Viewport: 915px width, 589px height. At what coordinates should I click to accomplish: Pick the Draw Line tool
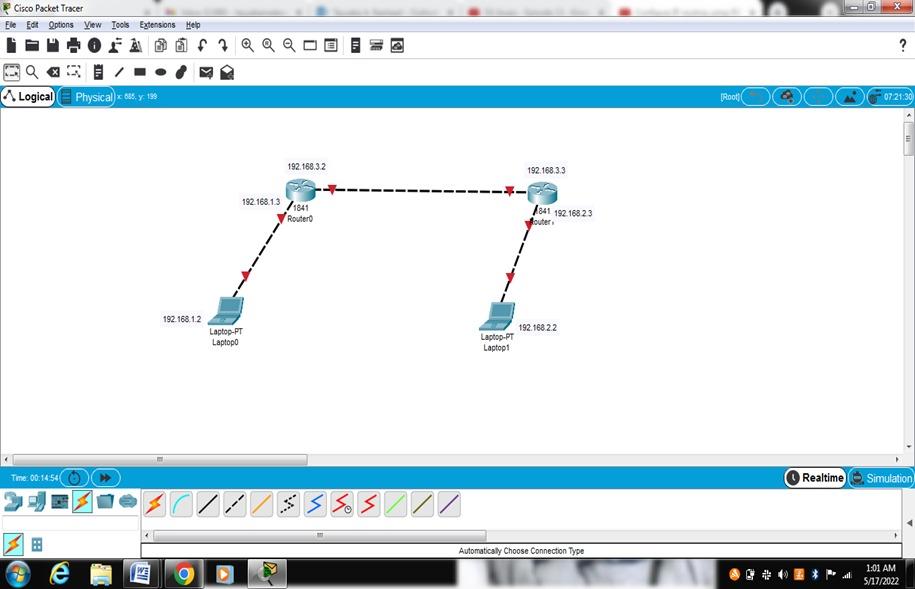point(119,72)
